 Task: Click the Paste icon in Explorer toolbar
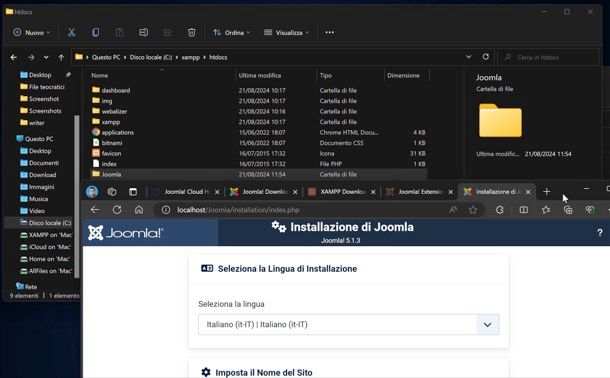click(119, 33)
